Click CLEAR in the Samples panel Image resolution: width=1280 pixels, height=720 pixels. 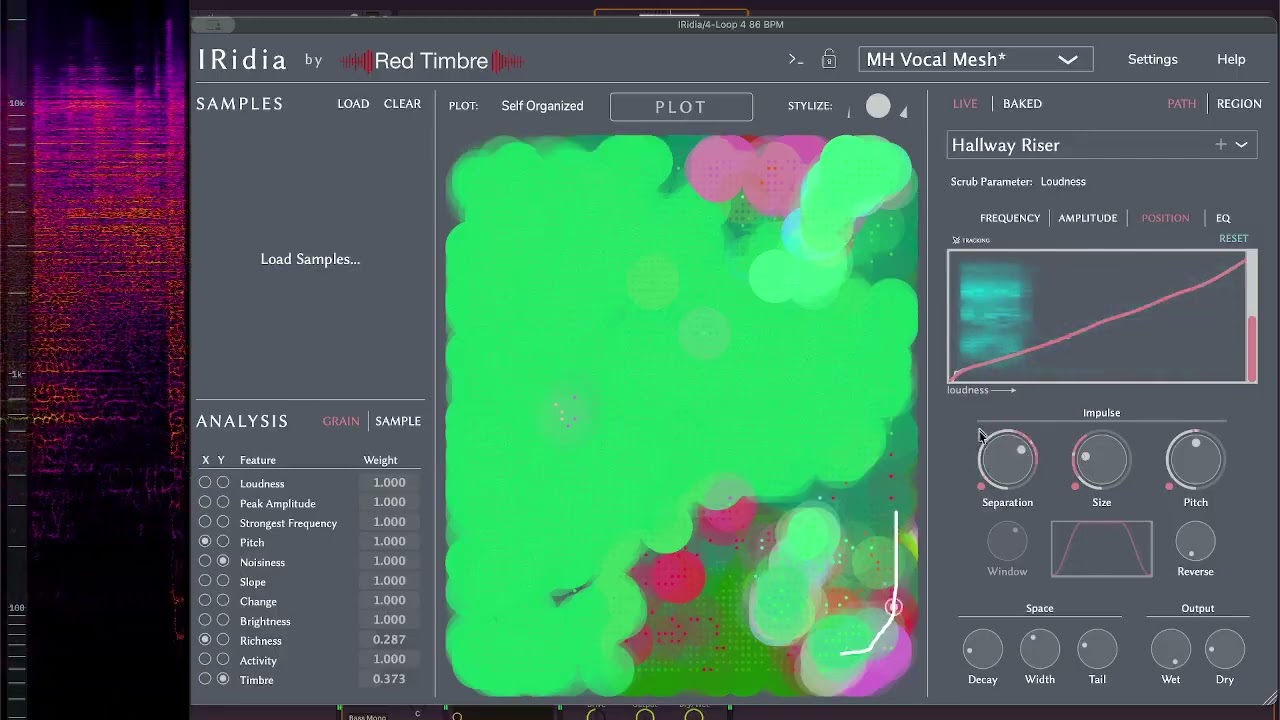pos(402,104)
